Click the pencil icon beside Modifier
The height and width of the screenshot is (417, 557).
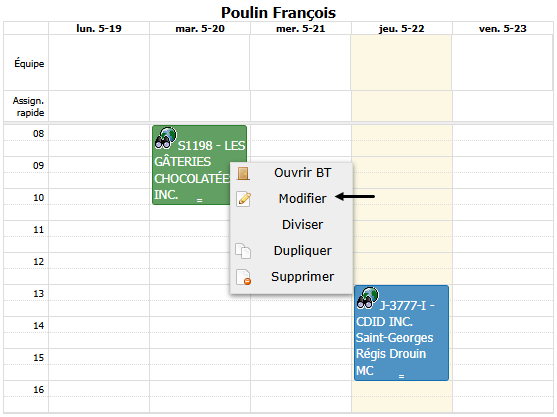(x=244, y=199)
